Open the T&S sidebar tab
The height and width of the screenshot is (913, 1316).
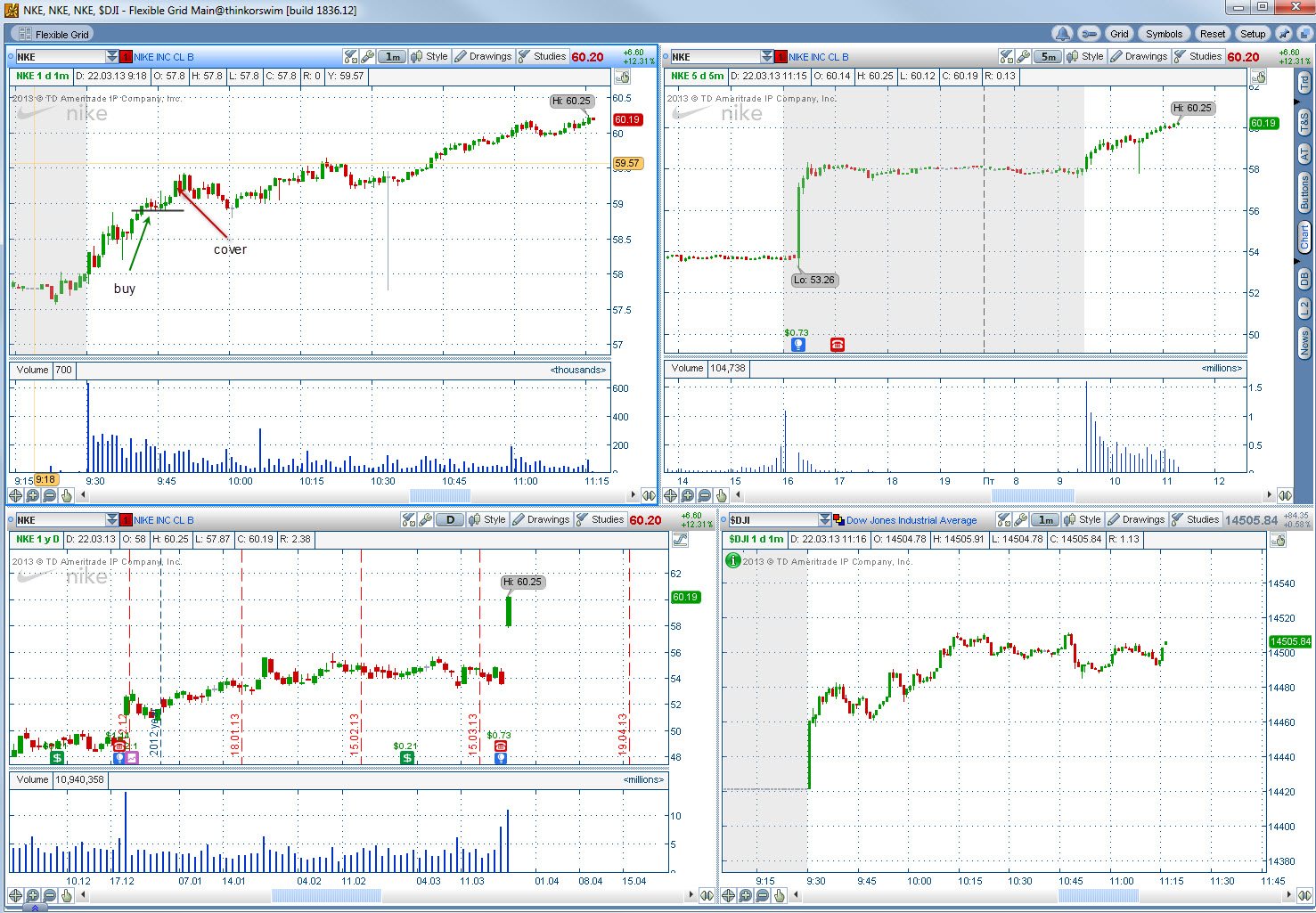(x=1304, y=122)
